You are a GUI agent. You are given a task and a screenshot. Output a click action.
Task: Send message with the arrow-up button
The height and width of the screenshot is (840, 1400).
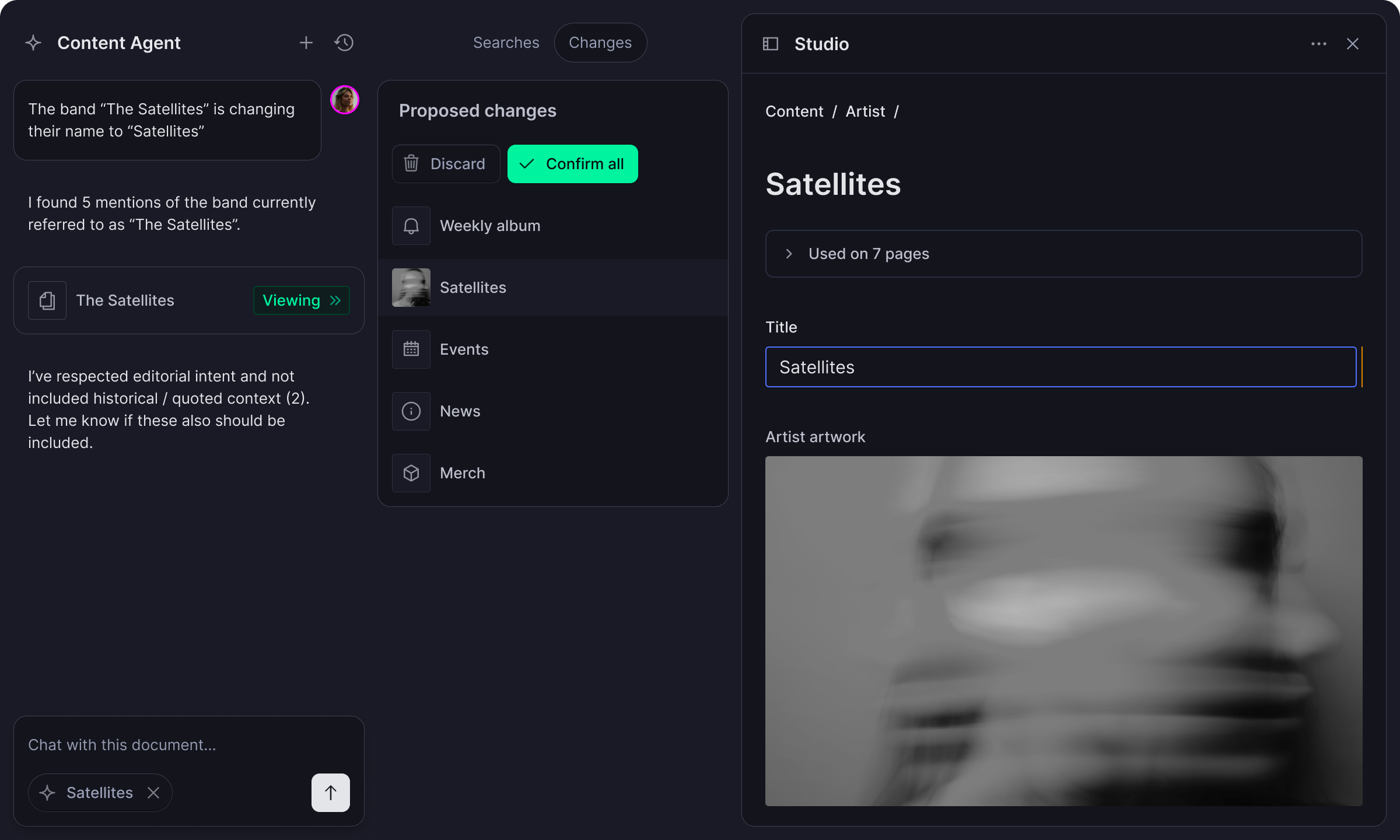coord(330,792)
